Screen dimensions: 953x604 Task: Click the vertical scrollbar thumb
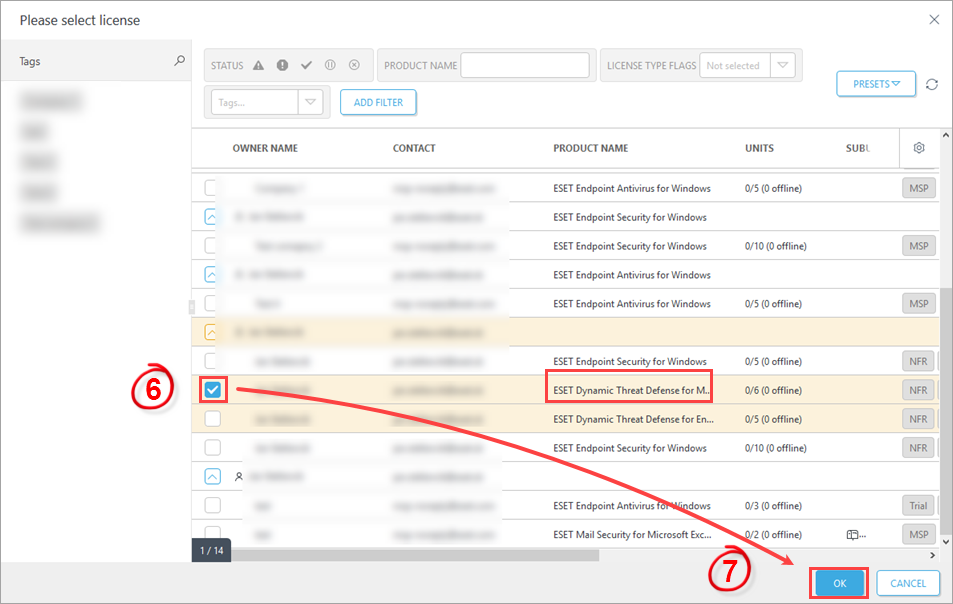(x=946, y=411)
